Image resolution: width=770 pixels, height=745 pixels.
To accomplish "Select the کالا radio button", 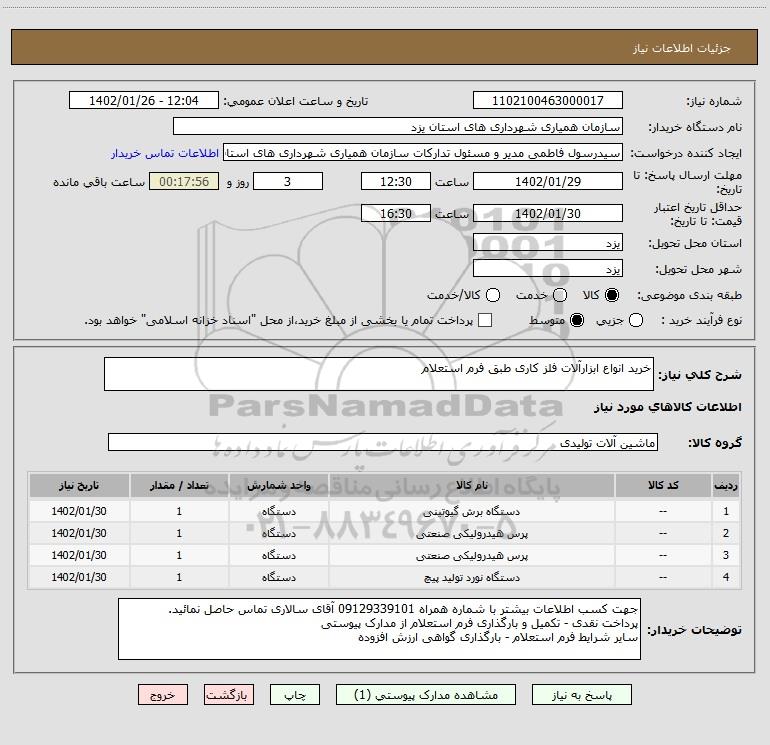I will [x=612, y=295].
